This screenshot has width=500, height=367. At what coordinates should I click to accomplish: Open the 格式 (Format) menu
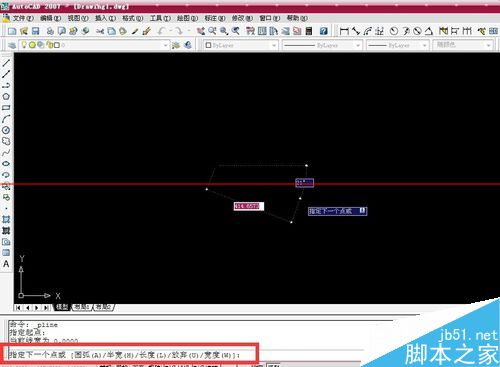(x=132, y=18)
